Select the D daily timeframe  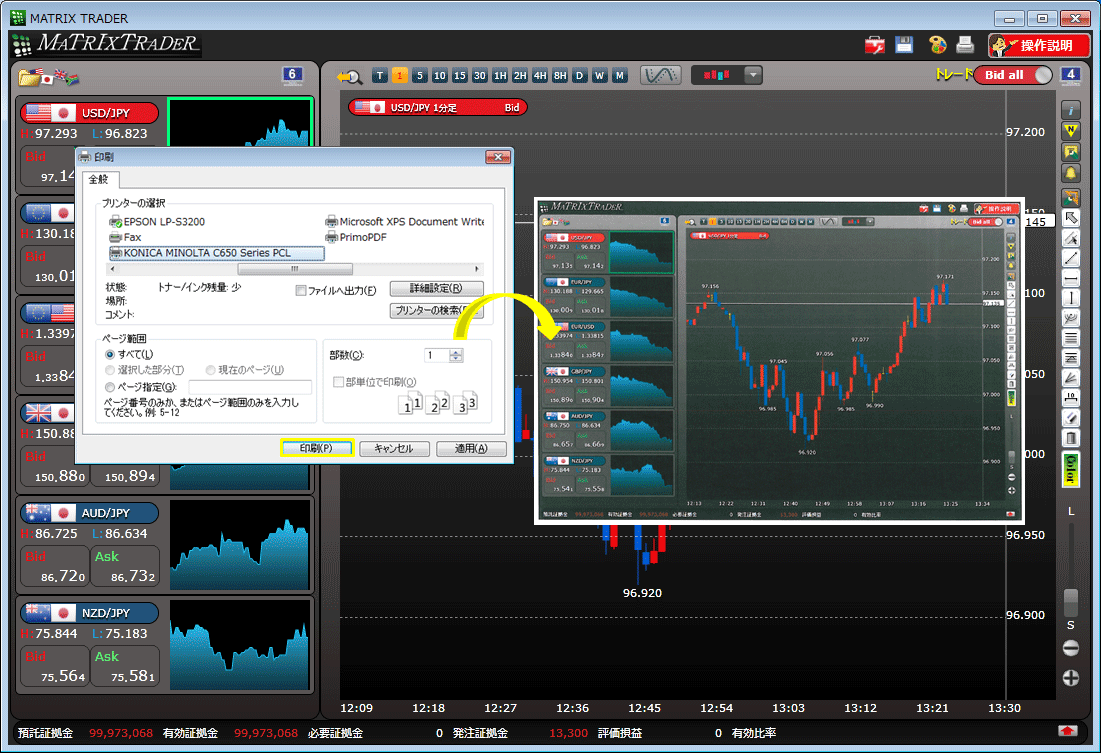579,76
